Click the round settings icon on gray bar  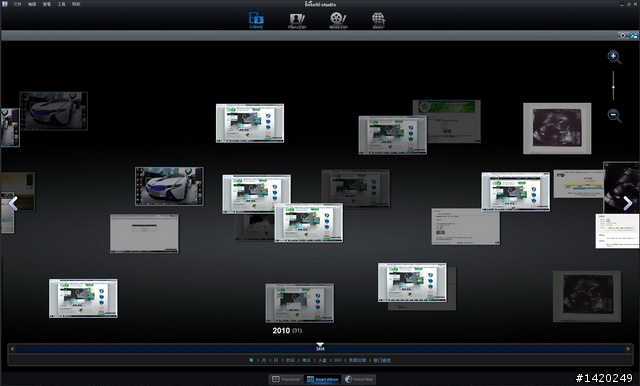point(623,35)
